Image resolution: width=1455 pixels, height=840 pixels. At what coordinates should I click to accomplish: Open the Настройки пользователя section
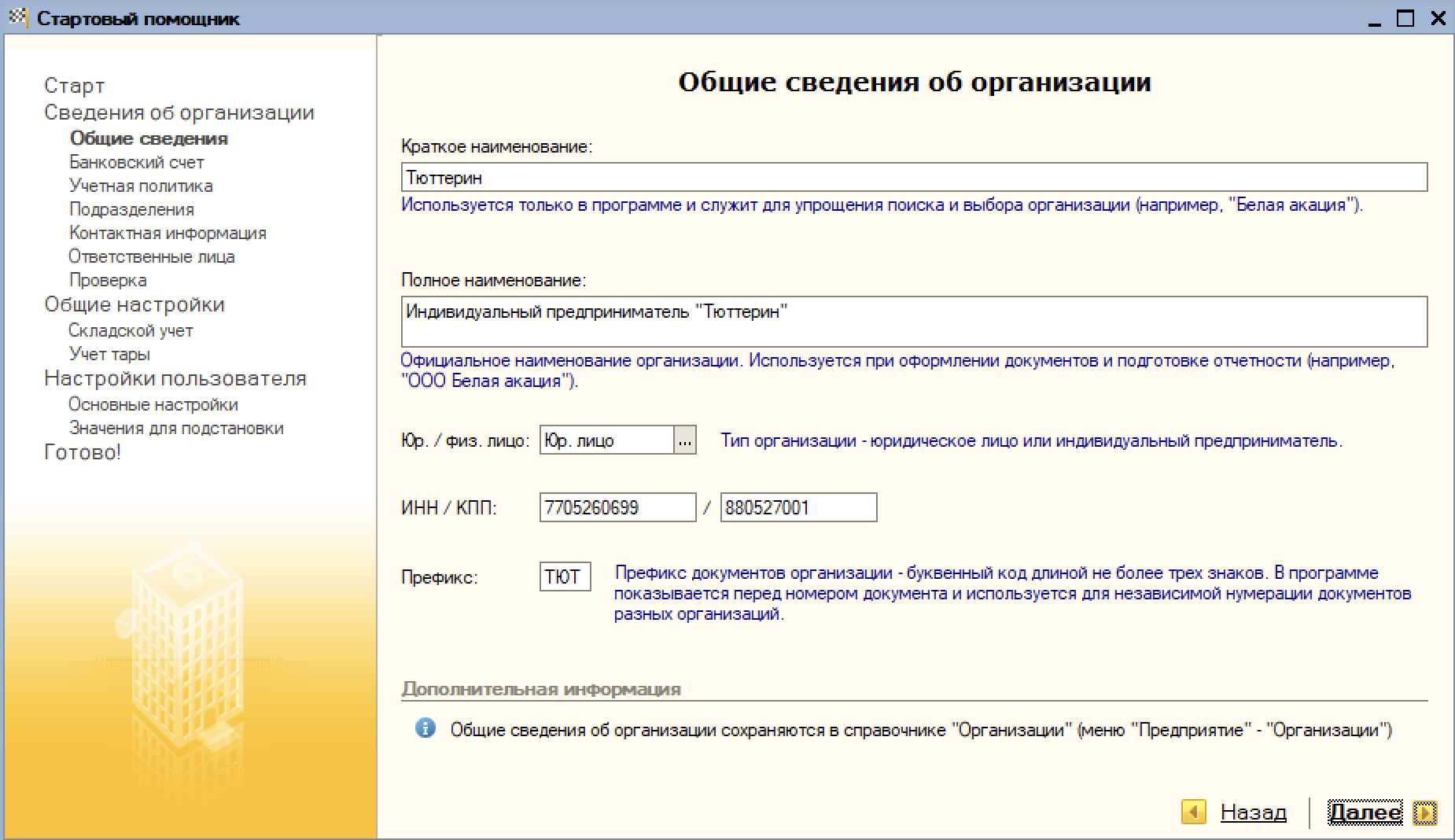pos(175,378)
